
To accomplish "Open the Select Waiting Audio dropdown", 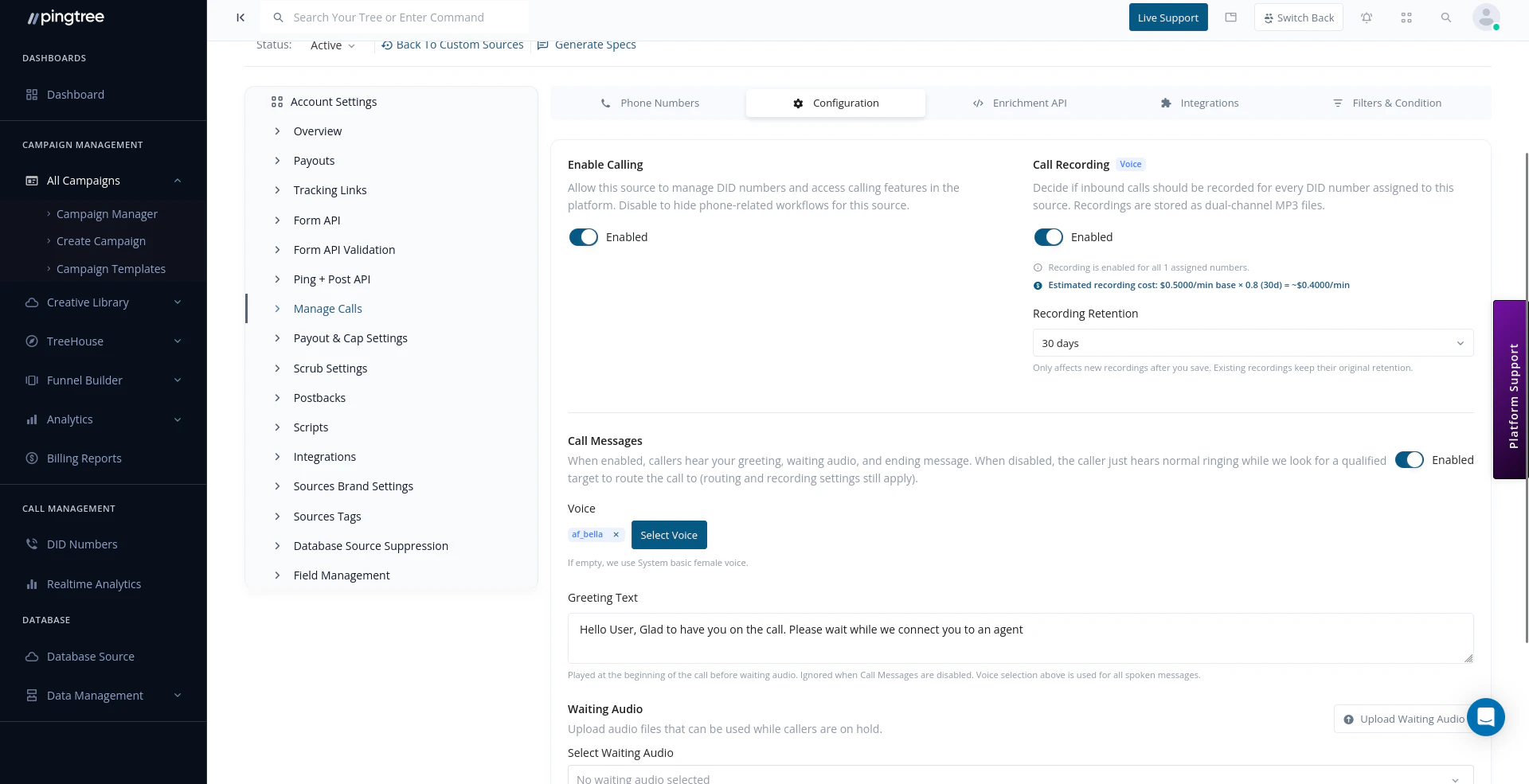I will 1020,776.
